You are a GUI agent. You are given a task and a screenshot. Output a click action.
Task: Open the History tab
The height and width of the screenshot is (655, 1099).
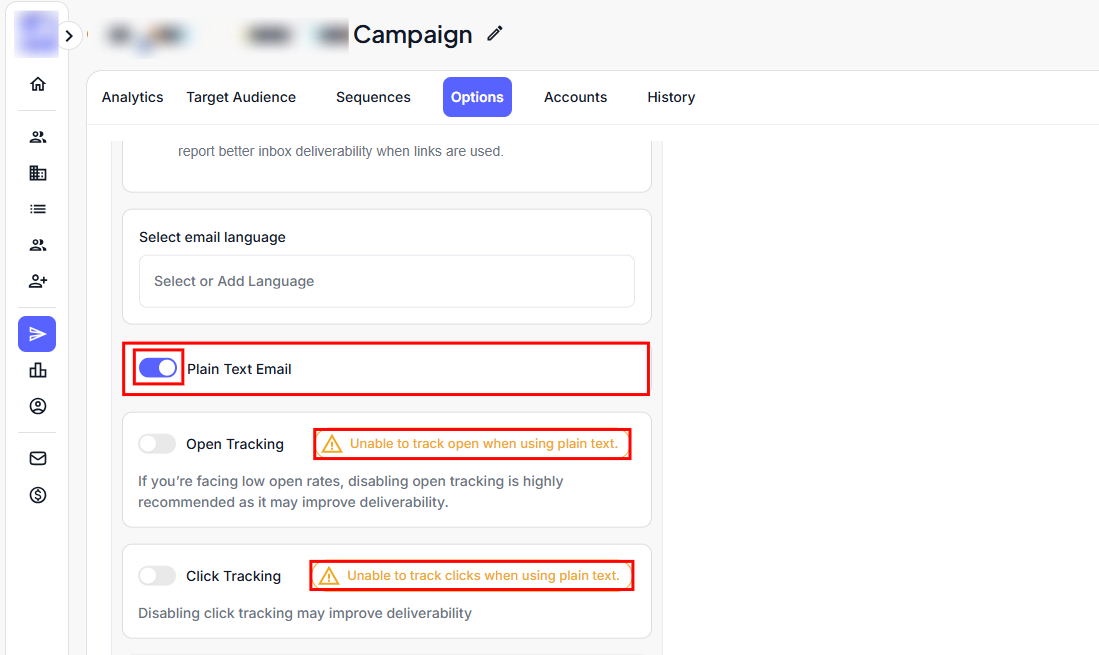pyautogui.click(x=671, y=97)
